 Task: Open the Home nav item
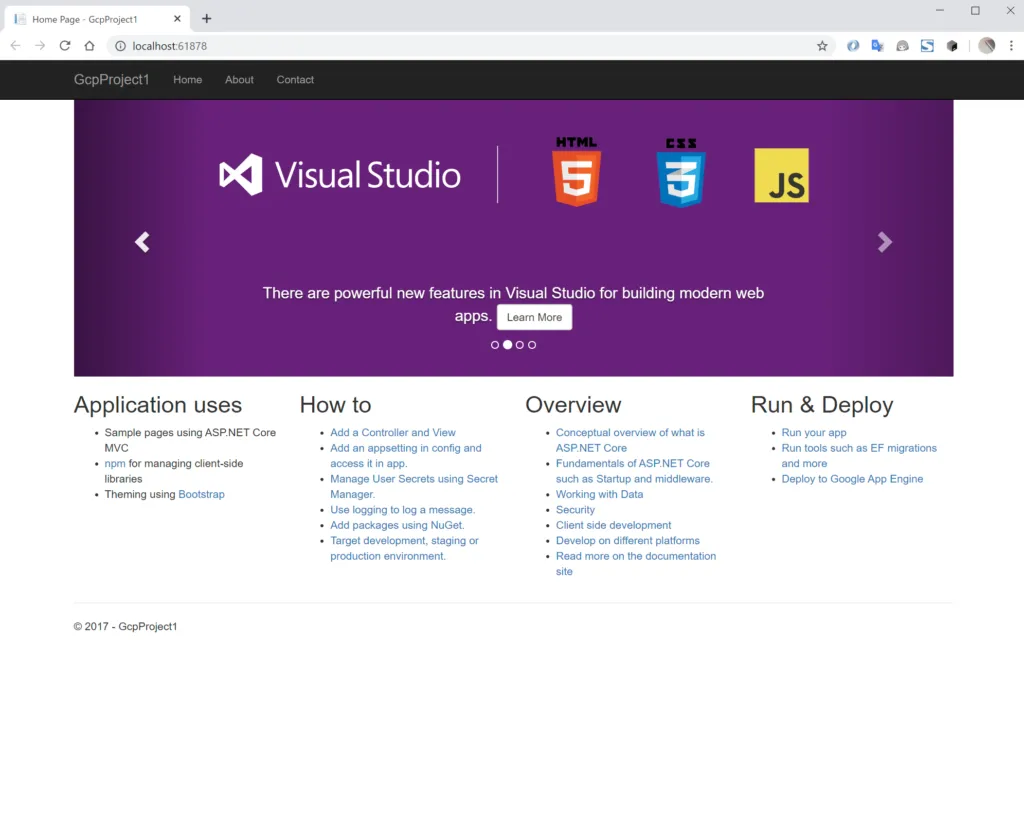pyautogui.click(x=187, y=80)
